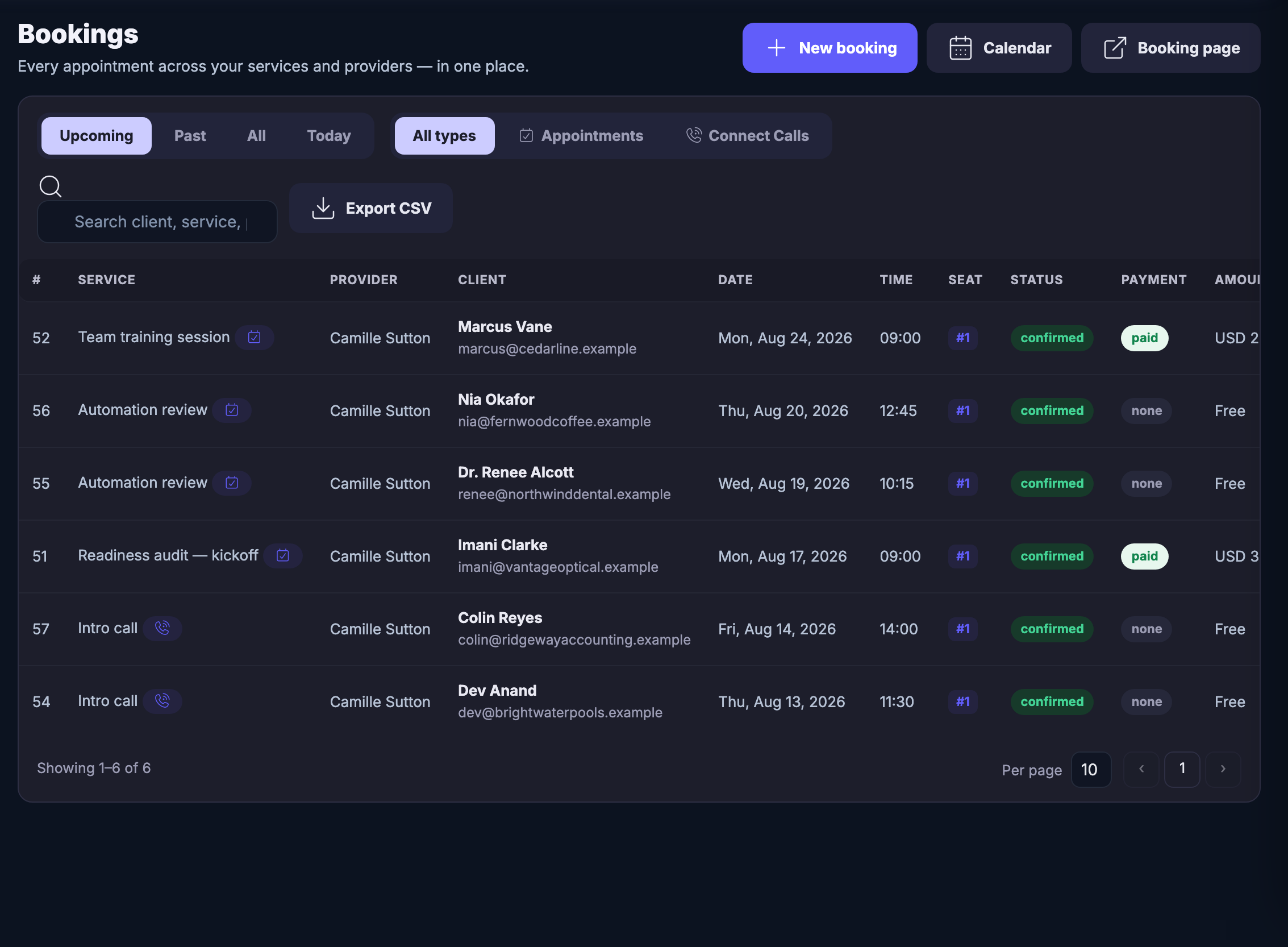Sort by the DATE column header
1288x947 pixels.
[x=735, y=280]
